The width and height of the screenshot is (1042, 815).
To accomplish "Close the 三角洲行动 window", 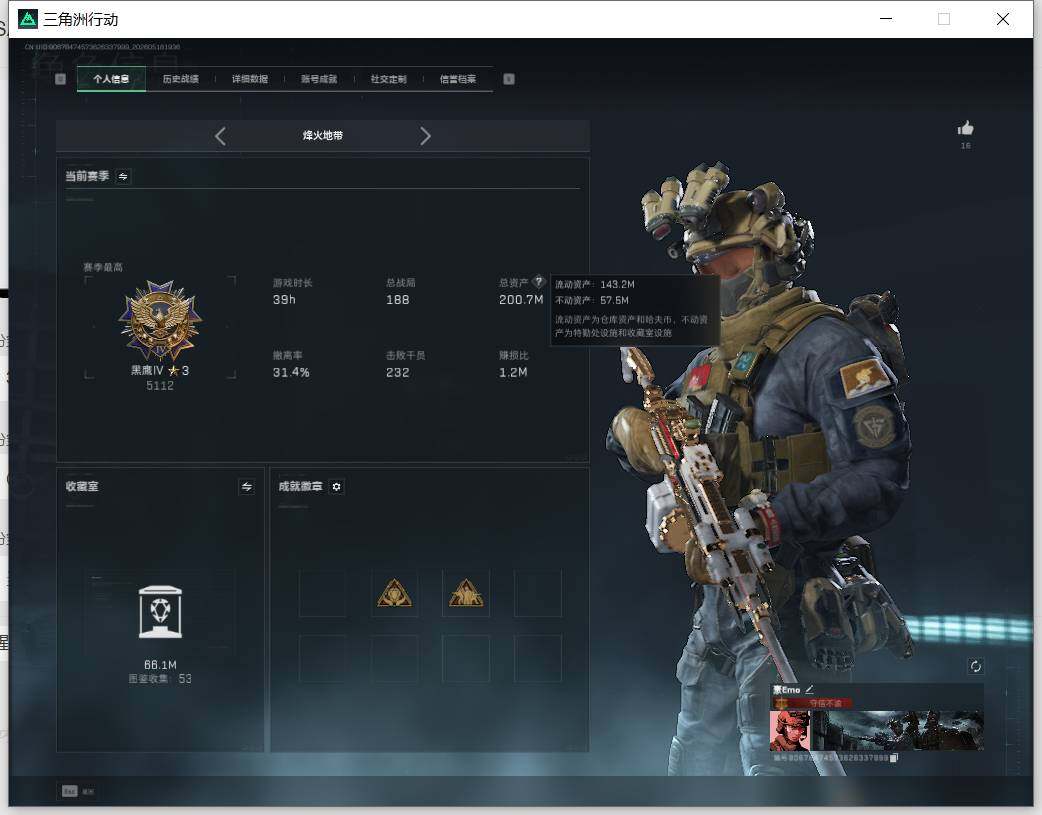I will pyautogui.click(x=1003, y=19).
